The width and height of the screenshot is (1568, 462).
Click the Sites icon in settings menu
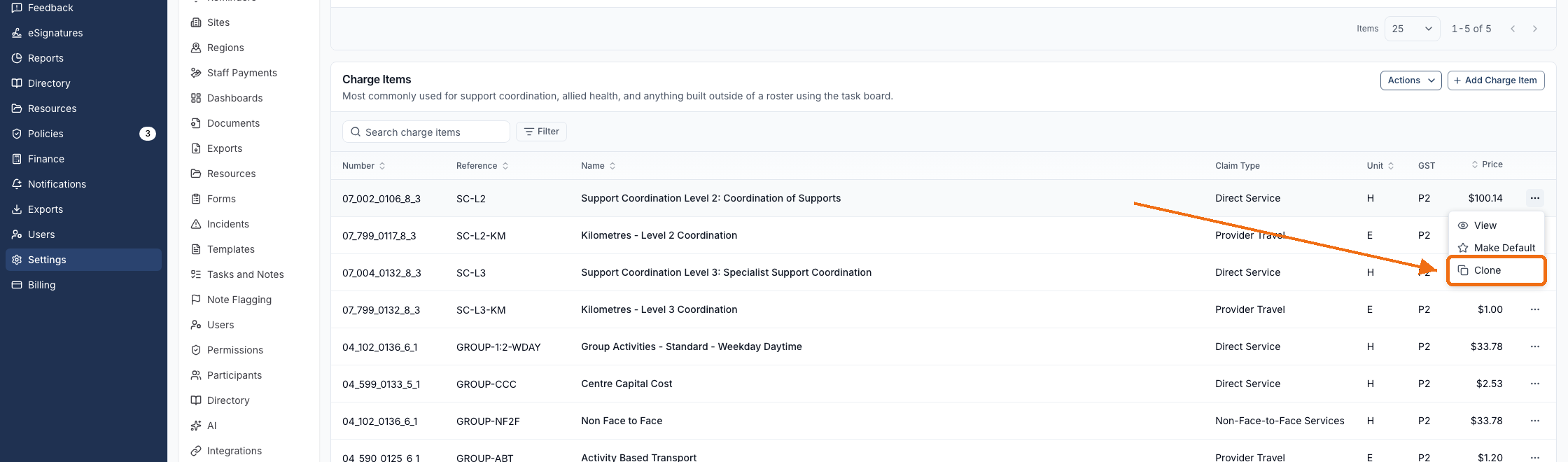tap(196, 22)
